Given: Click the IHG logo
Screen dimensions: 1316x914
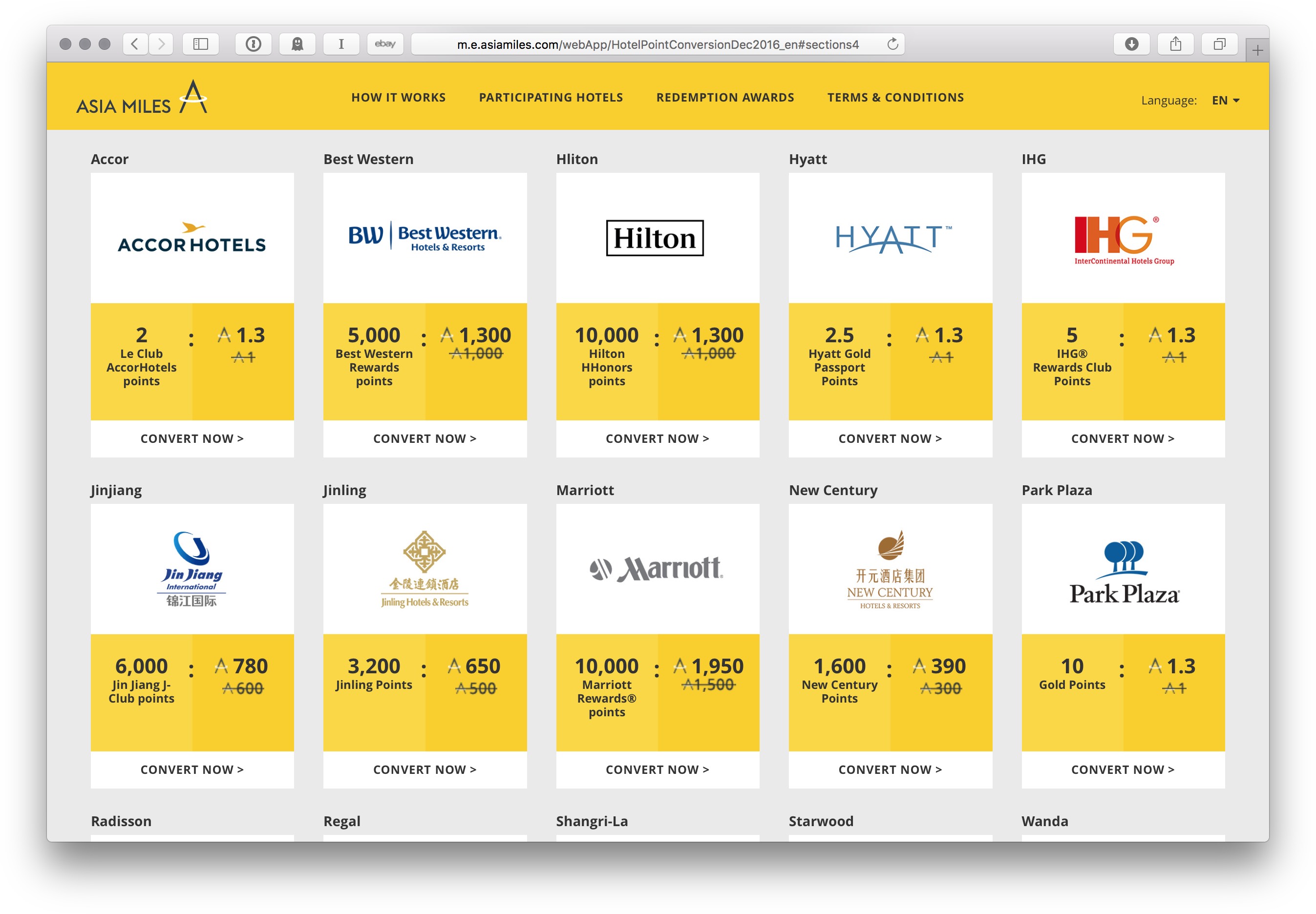Looking at the screenshot, I should tap(1123, 240).
